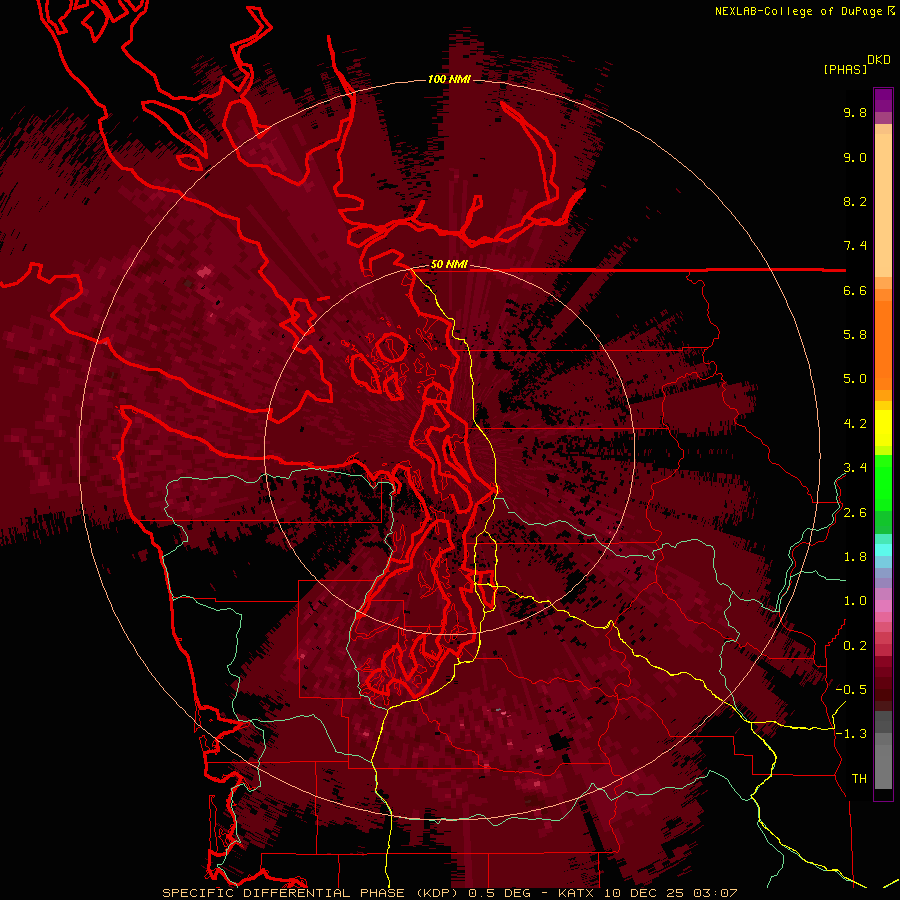Click the cyan segment of the color bar
This screenshot has width=900, height=900.
click(x=883, y=550)
